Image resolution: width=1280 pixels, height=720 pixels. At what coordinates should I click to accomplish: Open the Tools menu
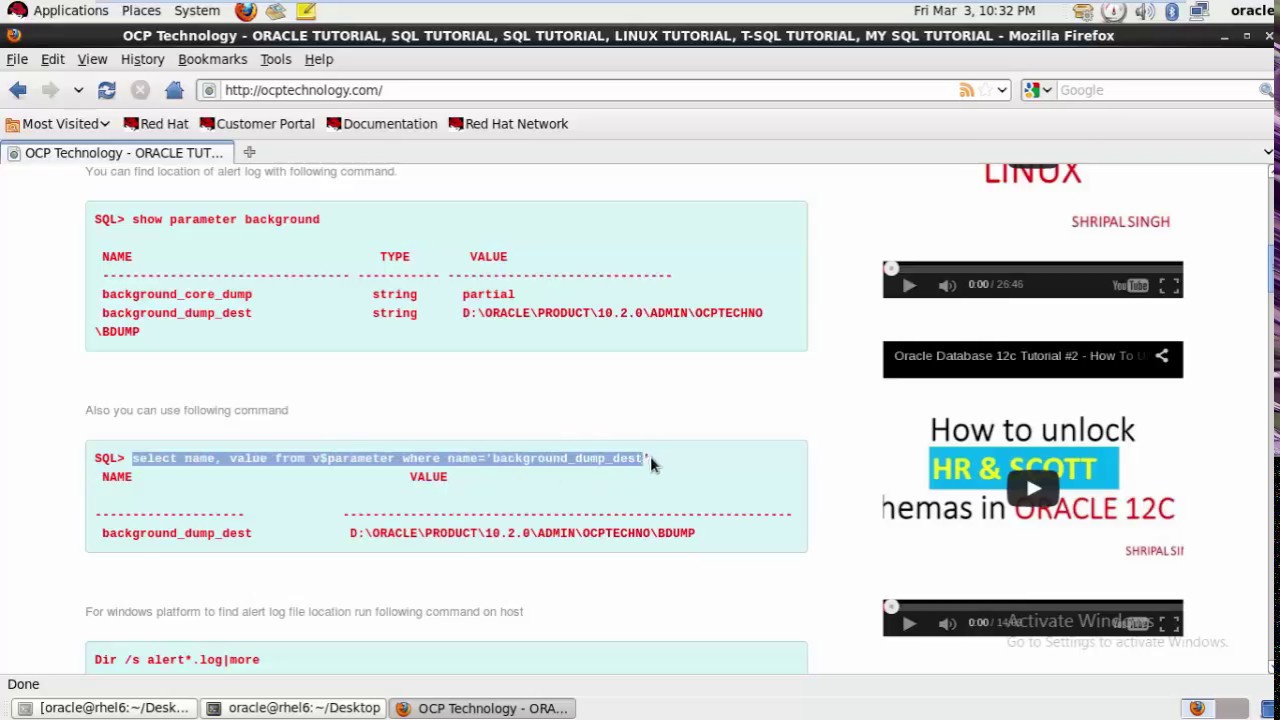(275, 59)
